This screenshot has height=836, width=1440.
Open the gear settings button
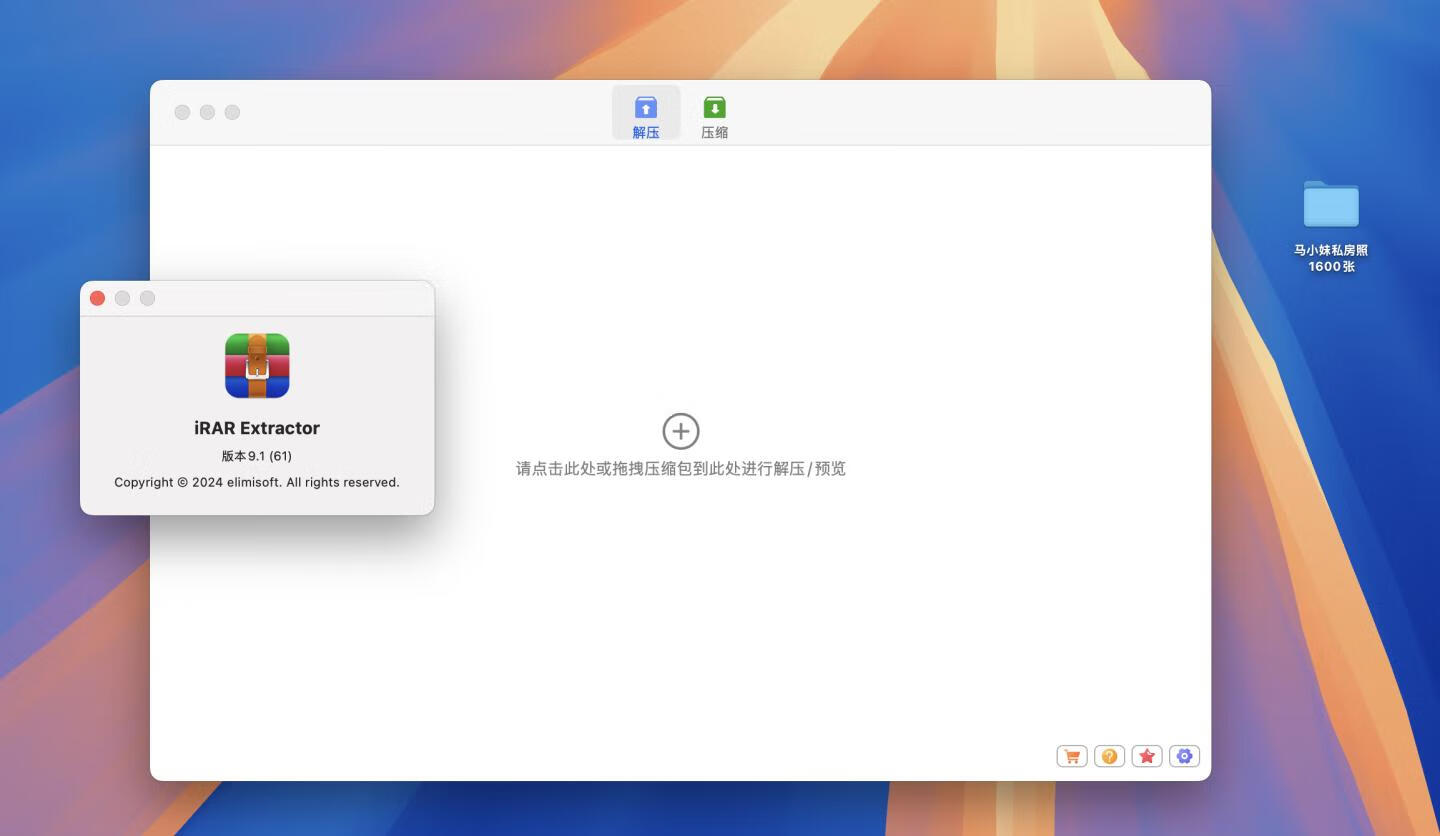[1184, 756]
